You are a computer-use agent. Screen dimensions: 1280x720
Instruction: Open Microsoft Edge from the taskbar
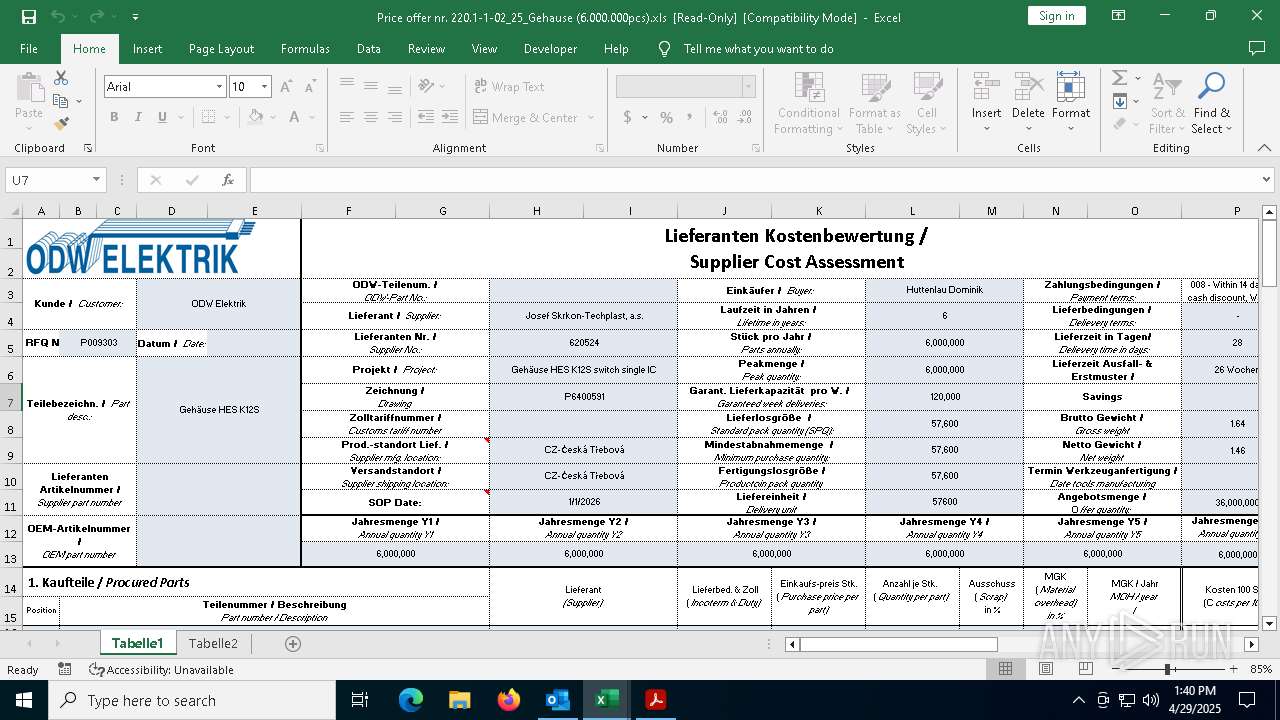411,700
